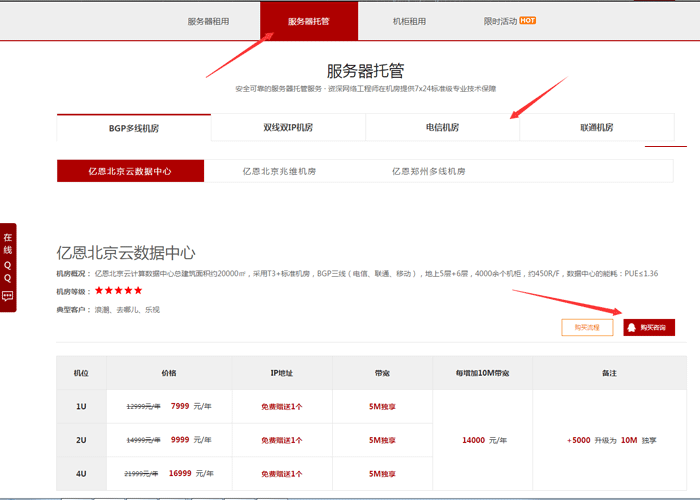
Task: Click the QQ penguin icon on 购买咨询
Action: pos(632,327)
